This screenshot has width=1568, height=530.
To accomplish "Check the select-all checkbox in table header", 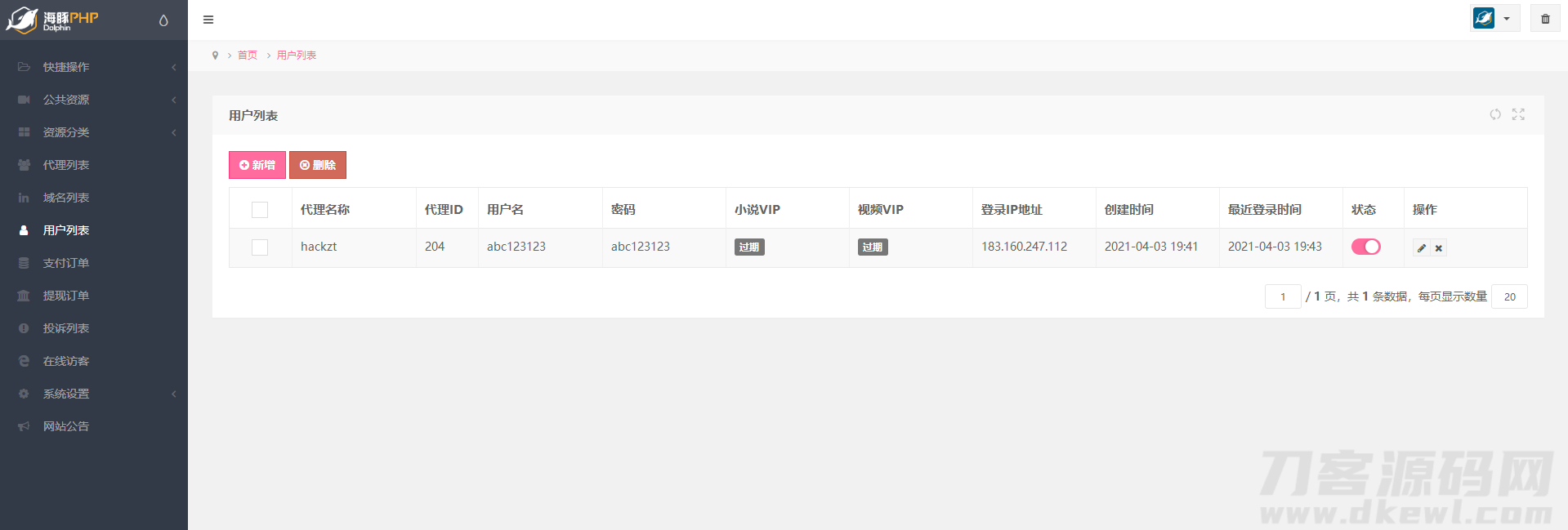I will (260, 210).
